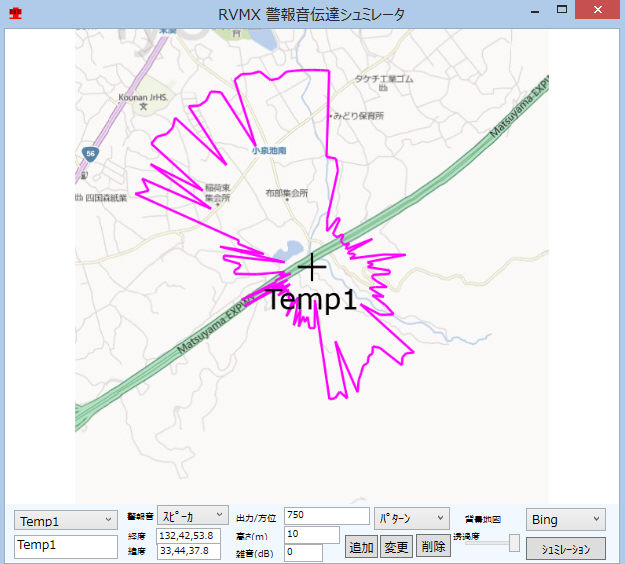Open the パターン dropdown

point(411,519)
